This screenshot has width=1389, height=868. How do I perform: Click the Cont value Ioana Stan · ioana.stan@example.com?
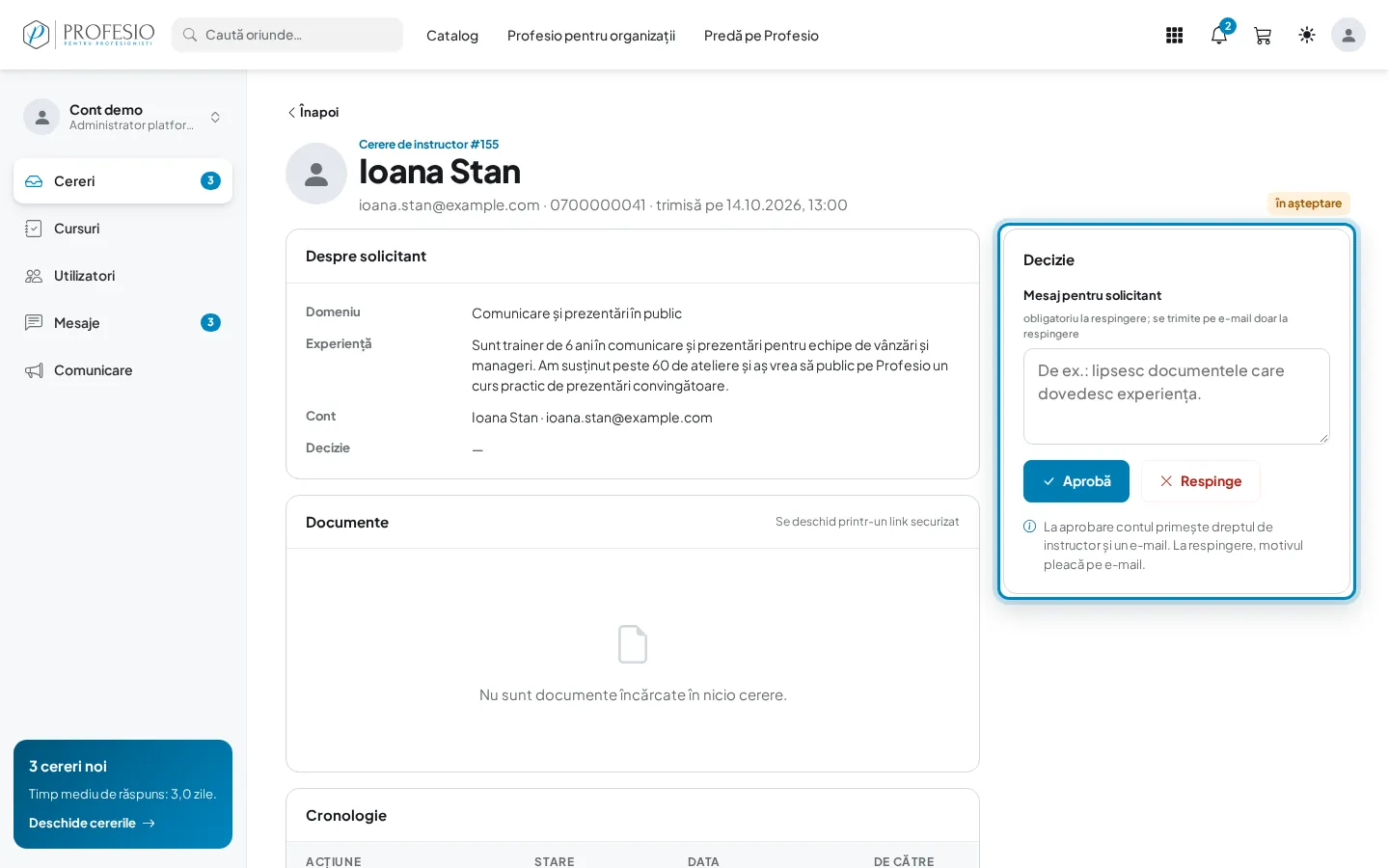(592, 418)
